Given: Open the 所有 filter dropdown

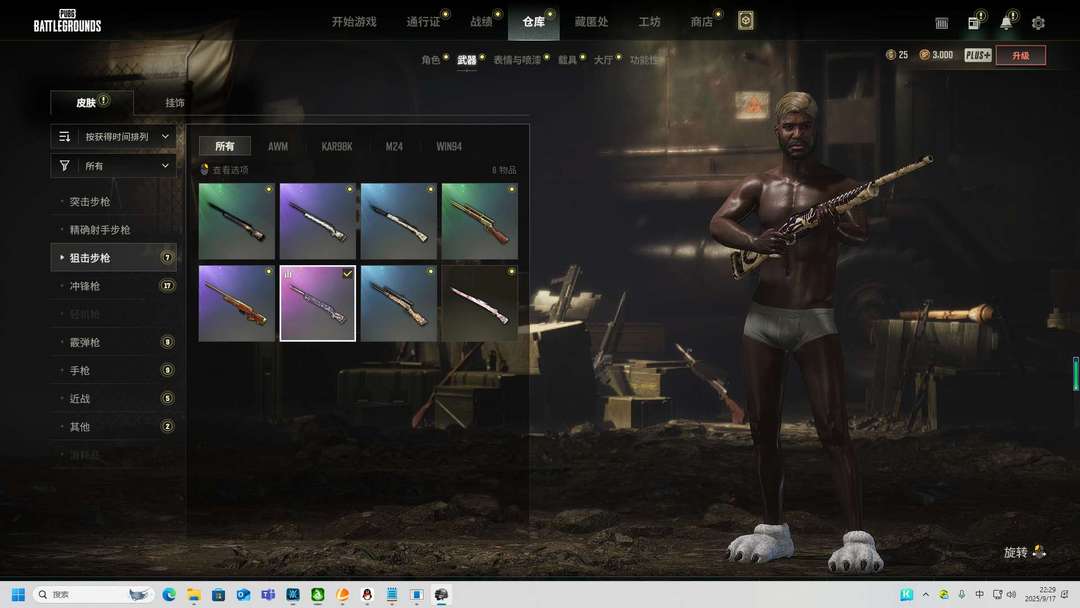Looking at the screenshot, I should pyautogui.click(x=114, y=165).
